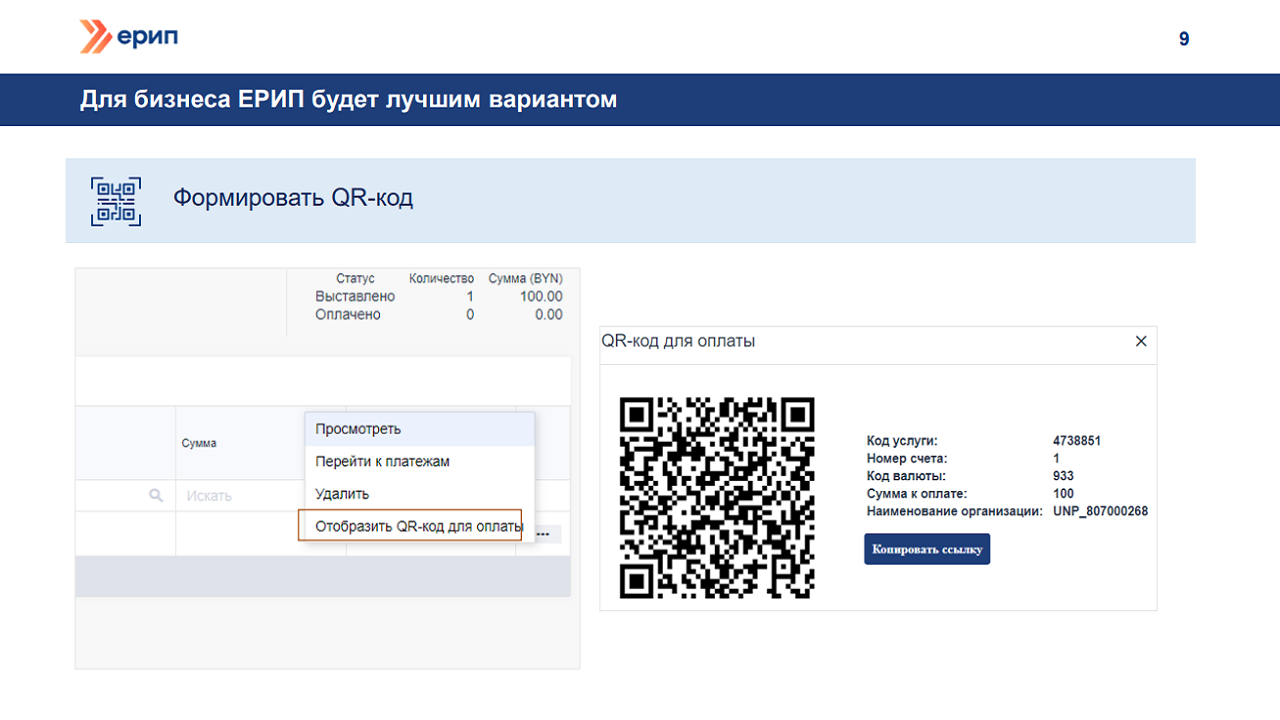
Task: Click the QR-code icon beside Формировать QR-код
Action: click(x=116, y=201)
